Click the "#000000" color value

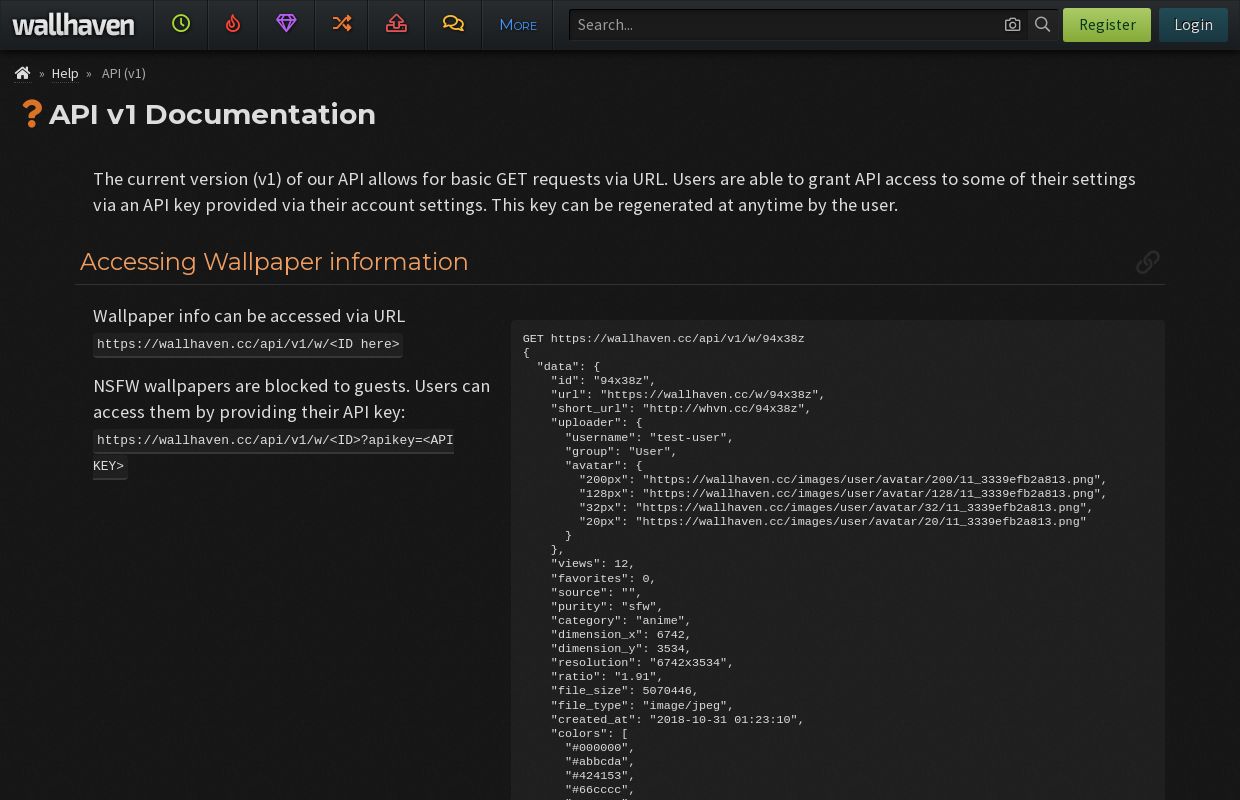coord(599,747)
